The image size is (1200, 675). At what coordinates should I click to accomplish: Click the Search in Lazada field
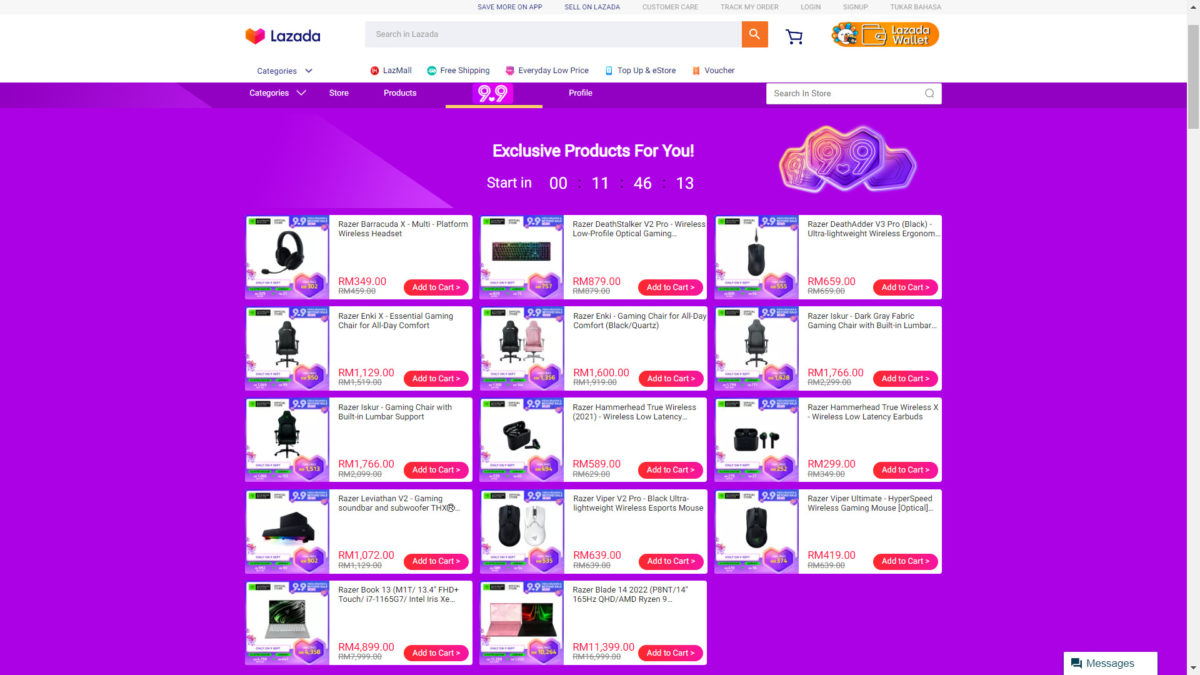point(553,34)
